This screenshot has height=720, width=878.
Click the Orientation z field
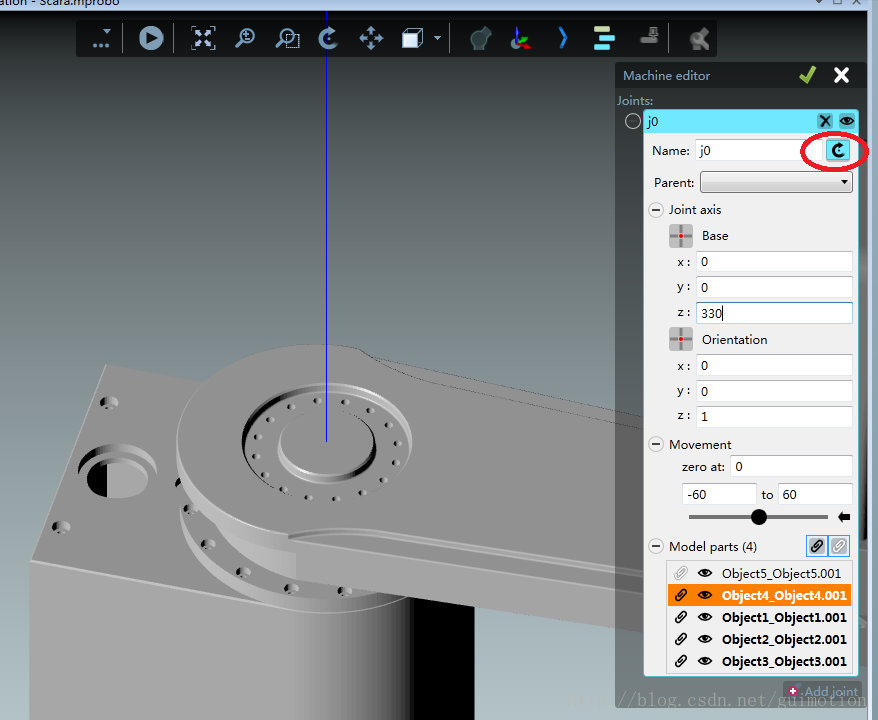pos(774,417)
